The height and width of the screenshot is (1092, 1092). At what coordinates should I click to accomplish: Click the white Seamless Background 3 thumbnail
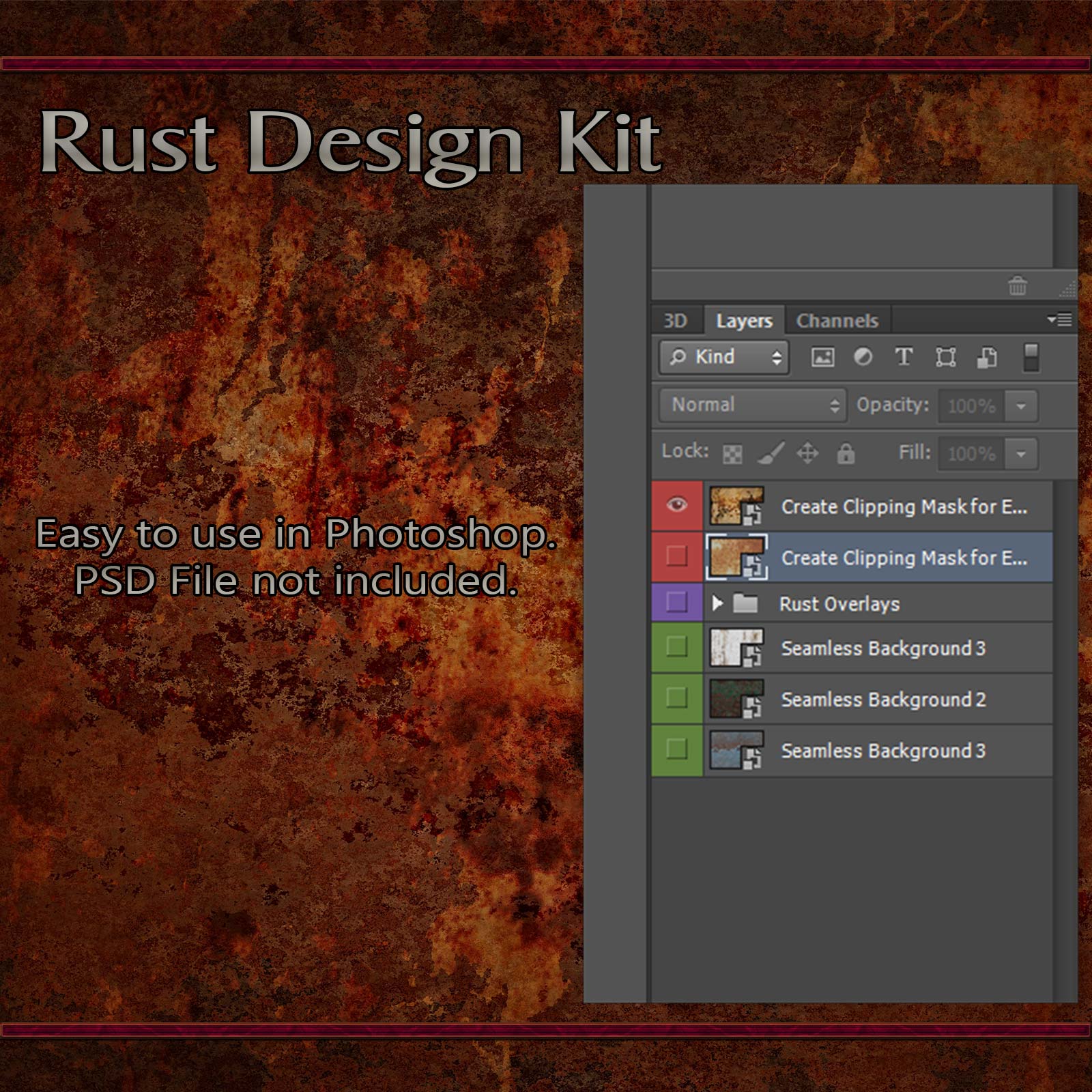(x=736, y=648)
